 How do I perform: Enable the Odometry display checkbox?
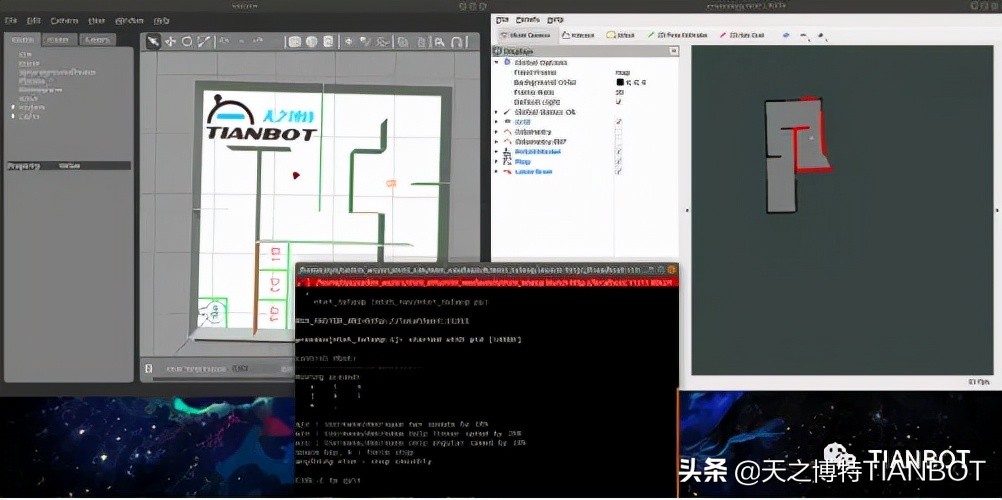(619, 132)
